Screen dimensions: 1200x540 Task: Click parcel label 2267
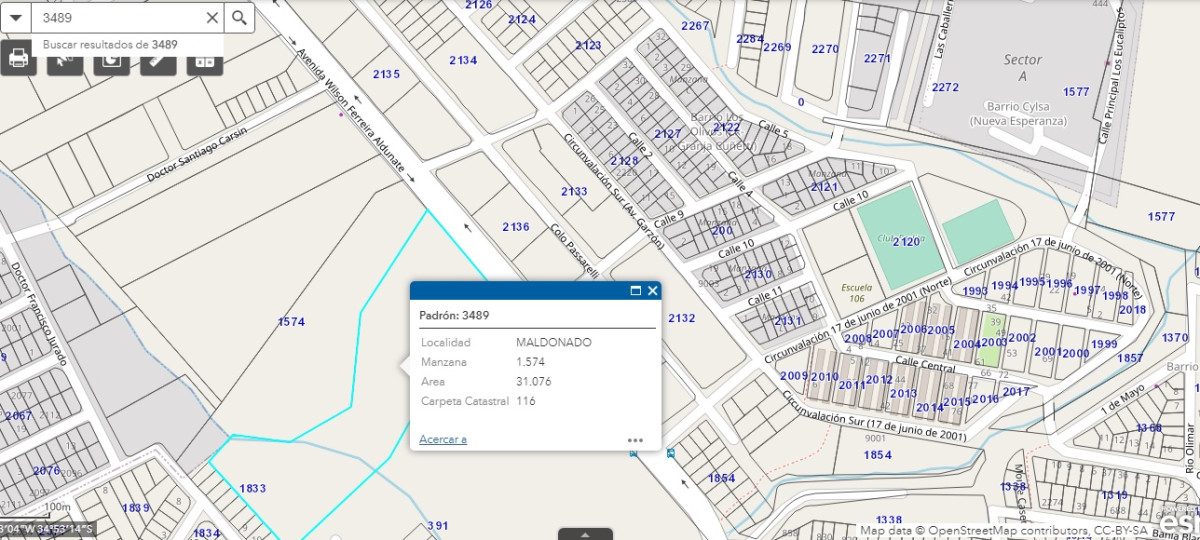(x=694, y=25)
